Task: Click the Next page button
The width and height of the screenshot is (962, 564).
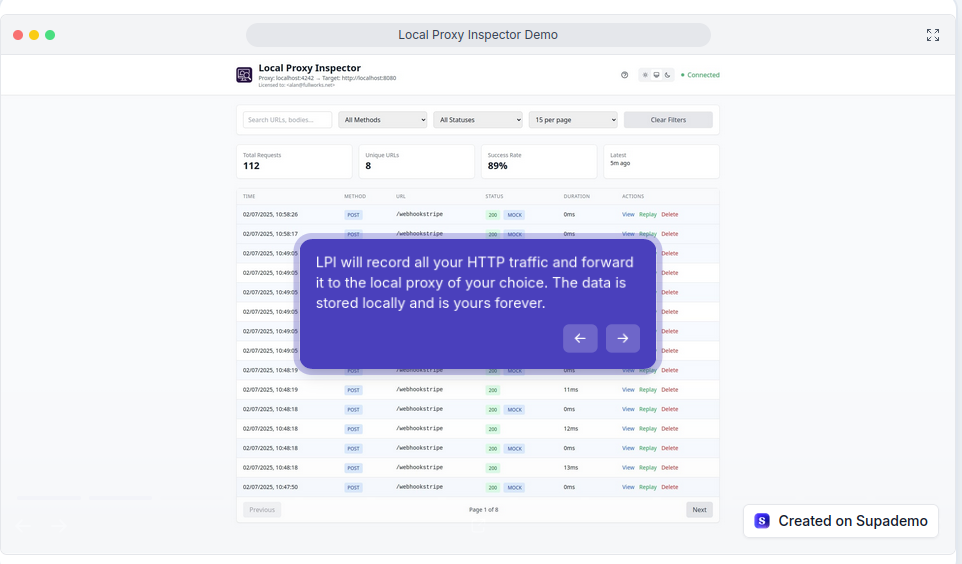Action: 699,509
